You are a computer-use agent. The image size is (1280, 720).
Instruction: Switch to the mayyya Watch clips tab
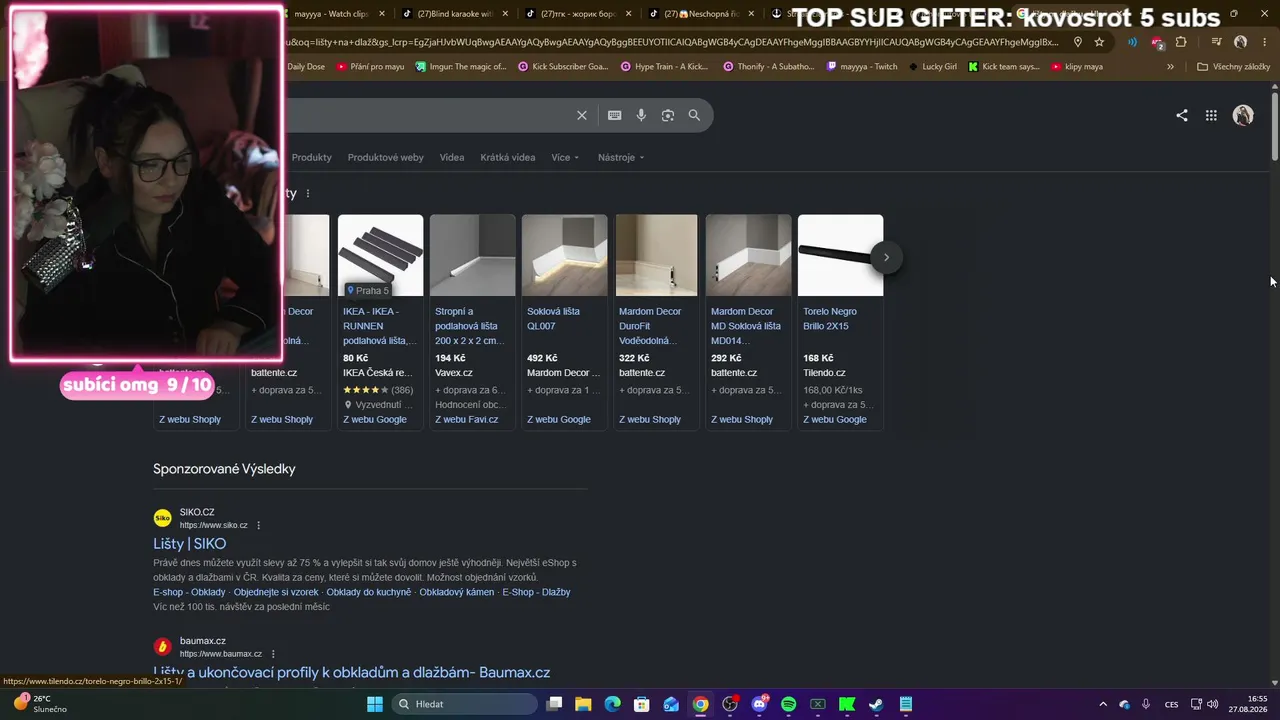coord(332,14)
